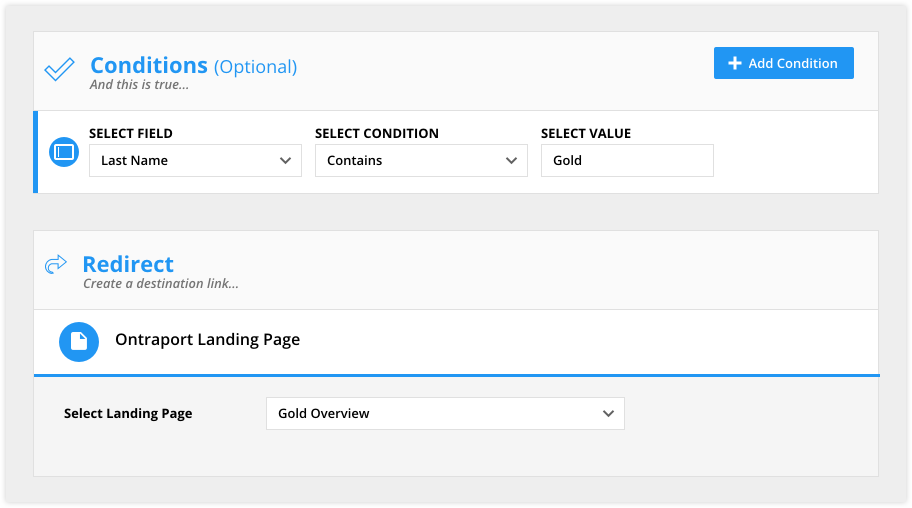Image resolution: width=912 pixels, height=508 pixels.
Task: Click the chevron in the Select Condition box
Action: [x=511, y=161]
